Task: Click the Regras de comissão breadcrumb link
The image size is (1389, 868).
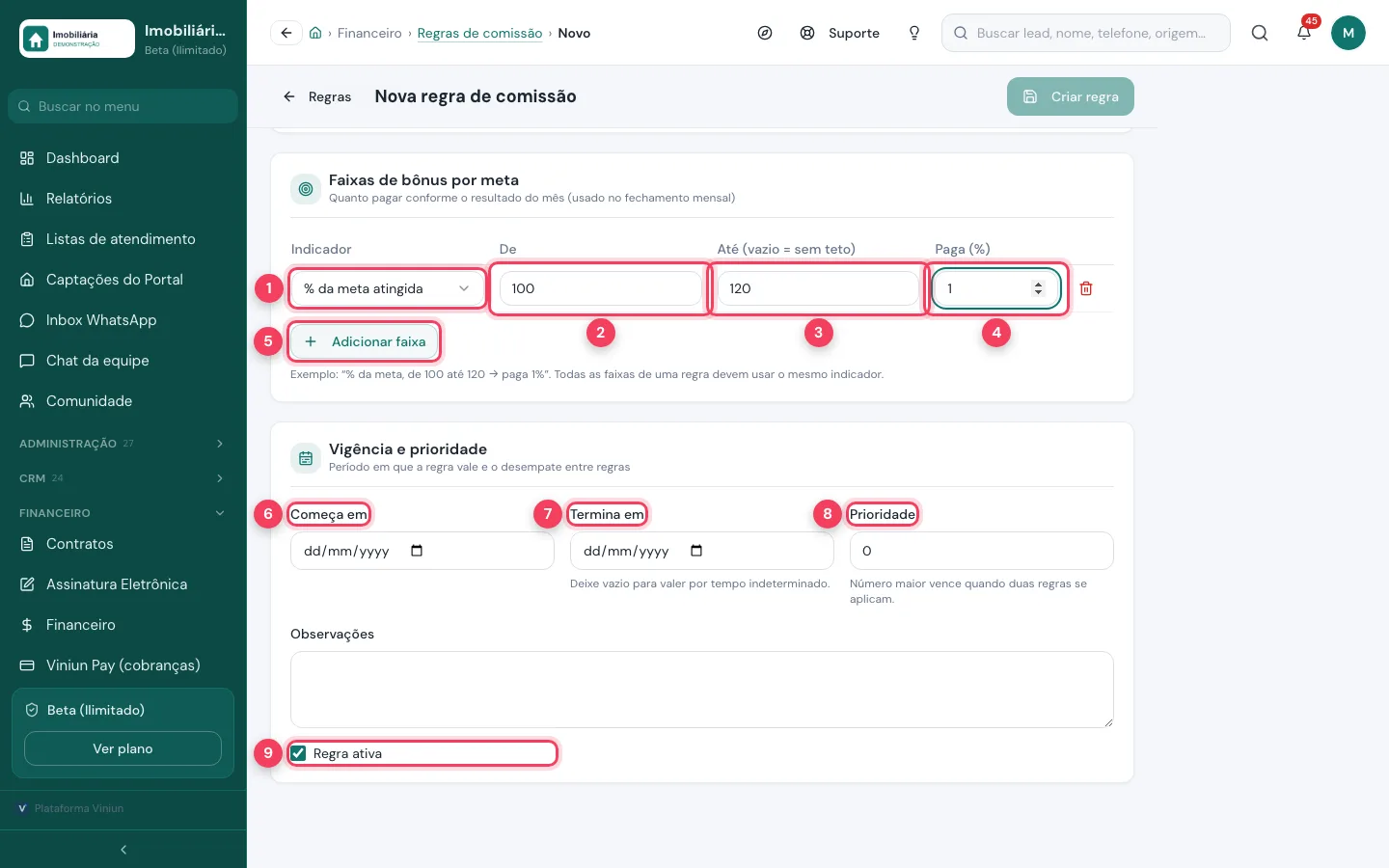Action: point(479,33)
